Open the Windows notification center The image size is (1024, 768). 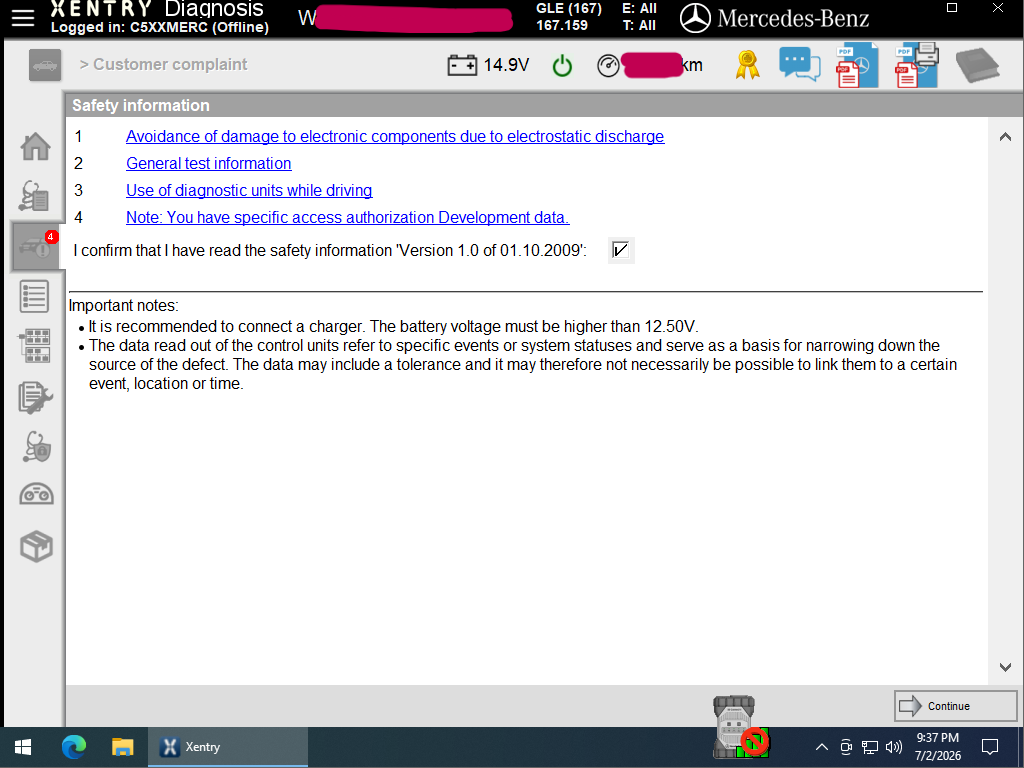990,747
